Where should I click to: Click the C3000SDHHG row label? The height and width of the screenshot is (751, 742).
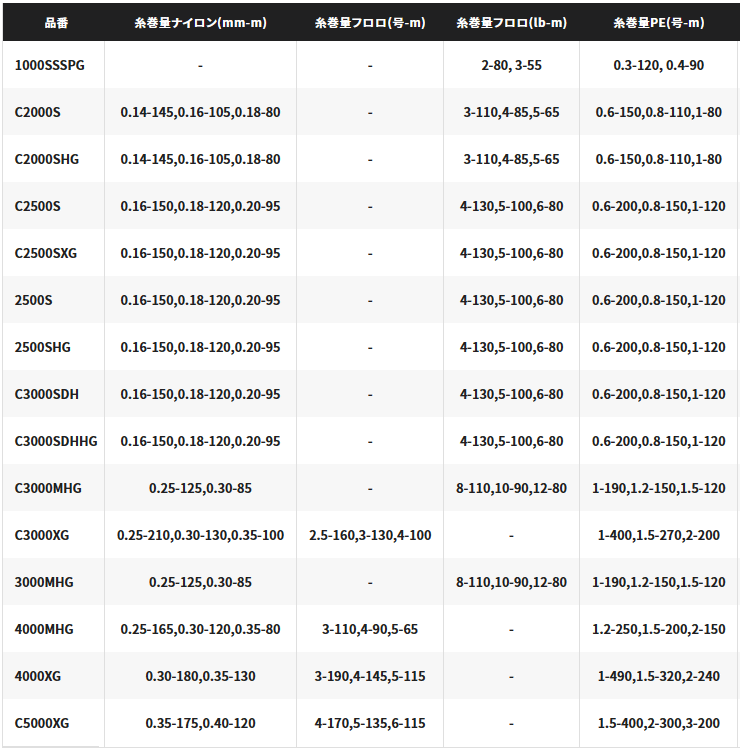pyautogui.click(x=56, y=441)
